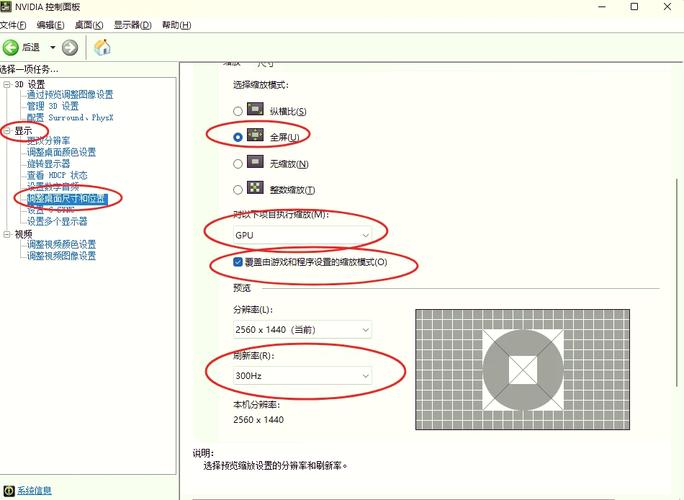Maximize the NVIDIA 控制面板 window

coord(634,7)
